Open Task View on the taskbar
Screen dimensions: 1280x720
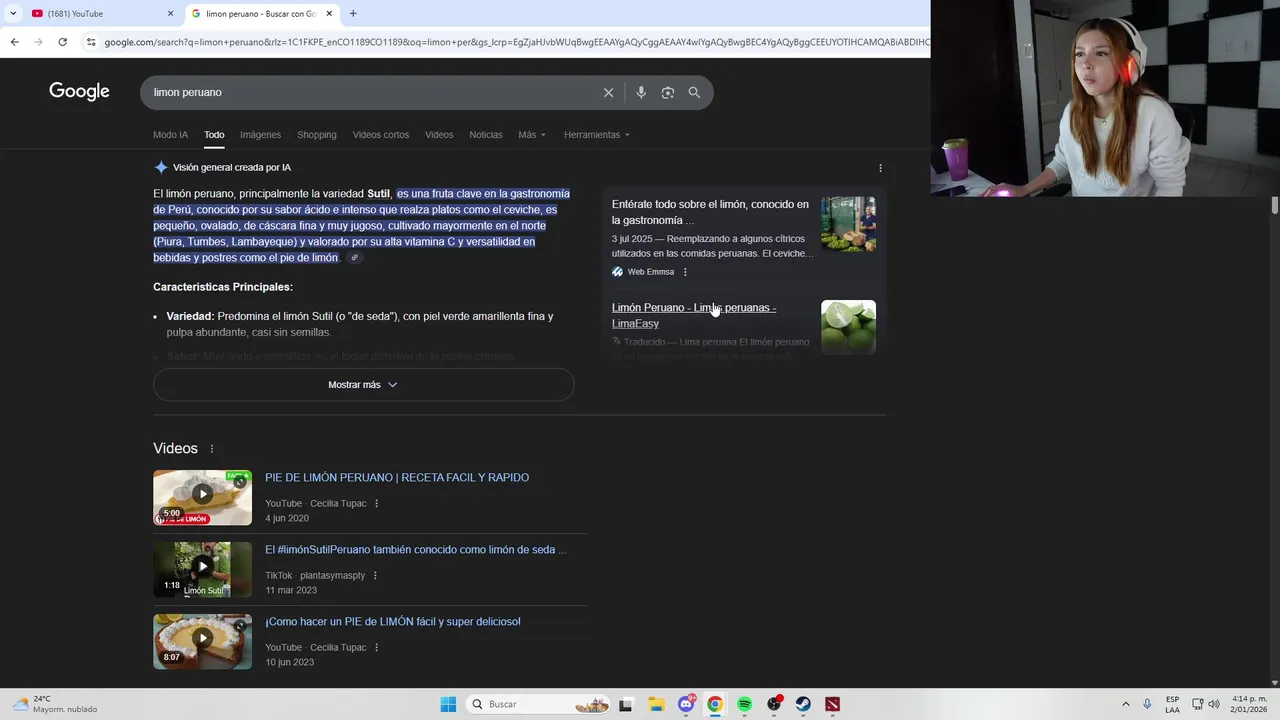pos(626,704)
